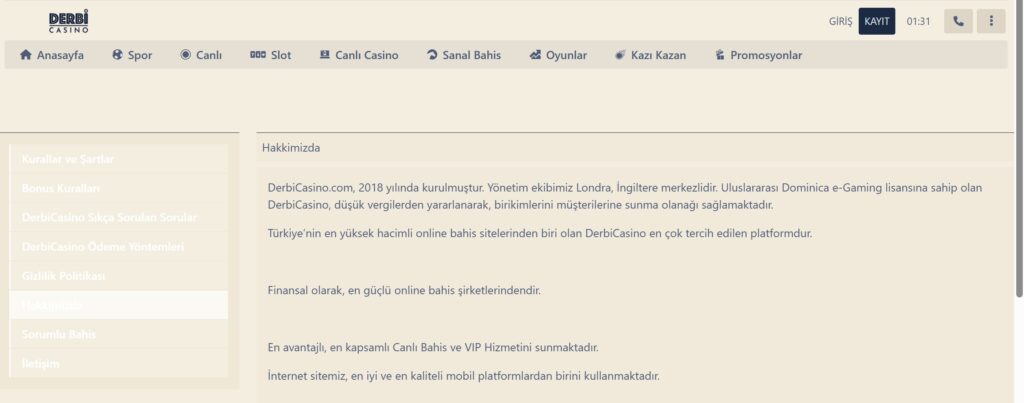This screenshot has width=1024, height=403.
Task: Open Kurallar ve Şartlar in sidebar
Action: pyautogui.click(x=119, y=159)
